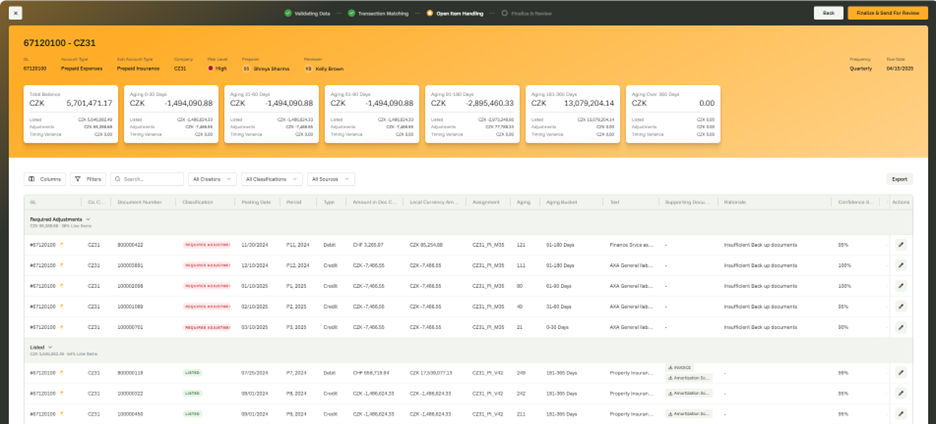The height and width of the screenshot is (424, 936).
Task: Click the edit pencil for document 900000422
Action: coord(900,244)
